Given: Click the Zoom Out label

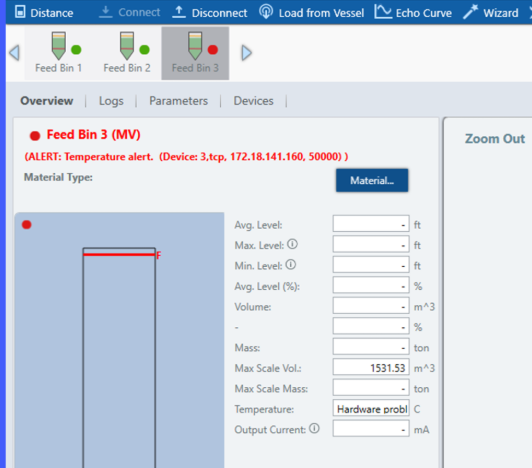Looking at the screenshot, I should point(495,138).
